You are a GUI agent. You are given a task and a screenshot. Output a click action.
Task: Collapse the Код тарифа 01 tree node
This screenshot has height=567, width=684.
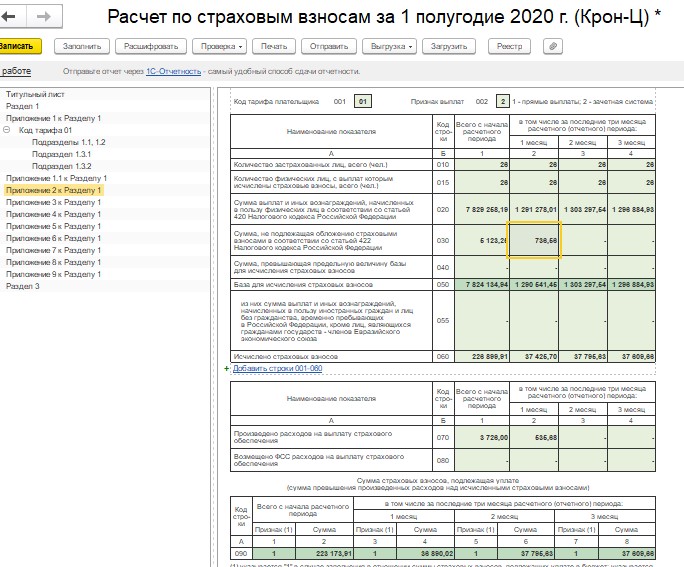coord(7,130)
